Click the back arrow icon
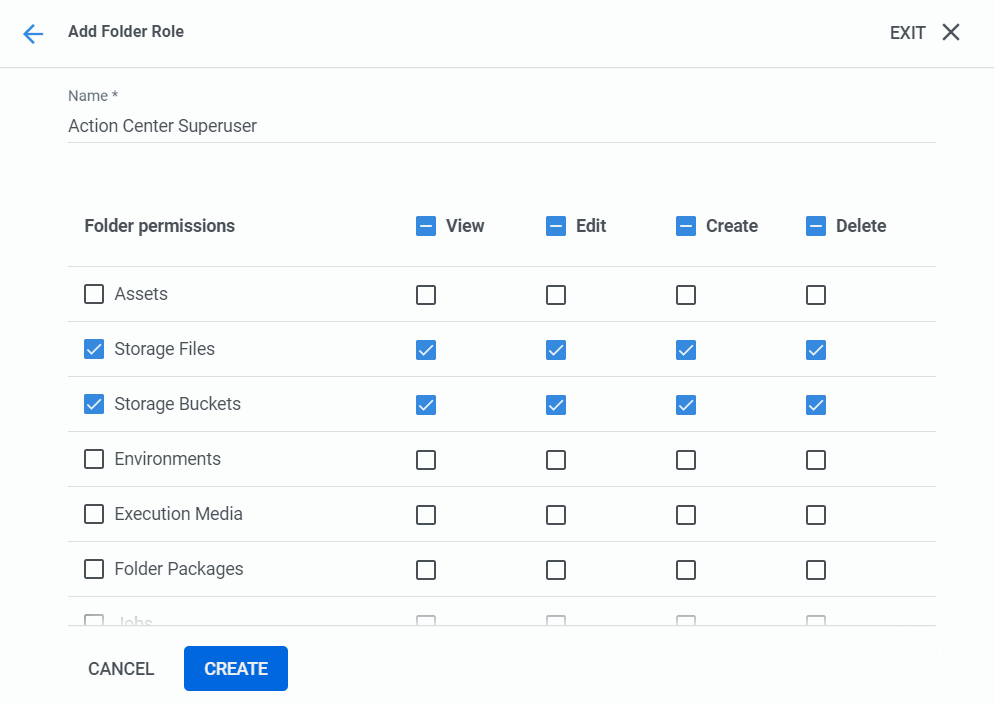Viewport: 994px width, 703px height. point(33,34)
